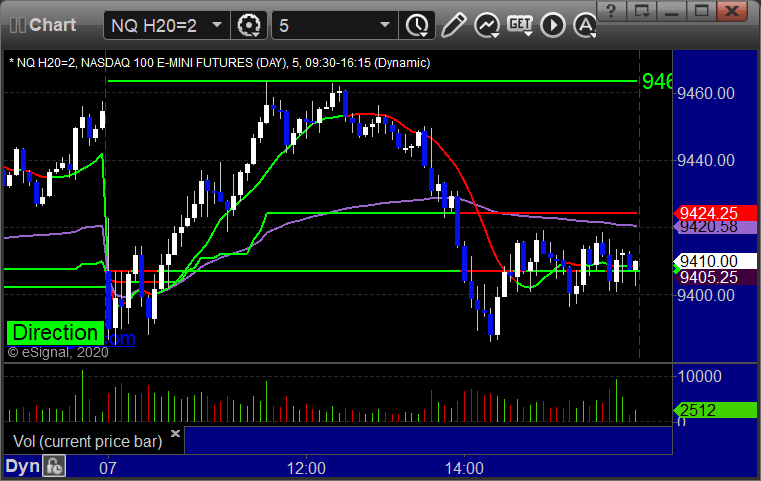Click the Vol (current price bar) label
The image size is (761, 481).
pos(87,441)
